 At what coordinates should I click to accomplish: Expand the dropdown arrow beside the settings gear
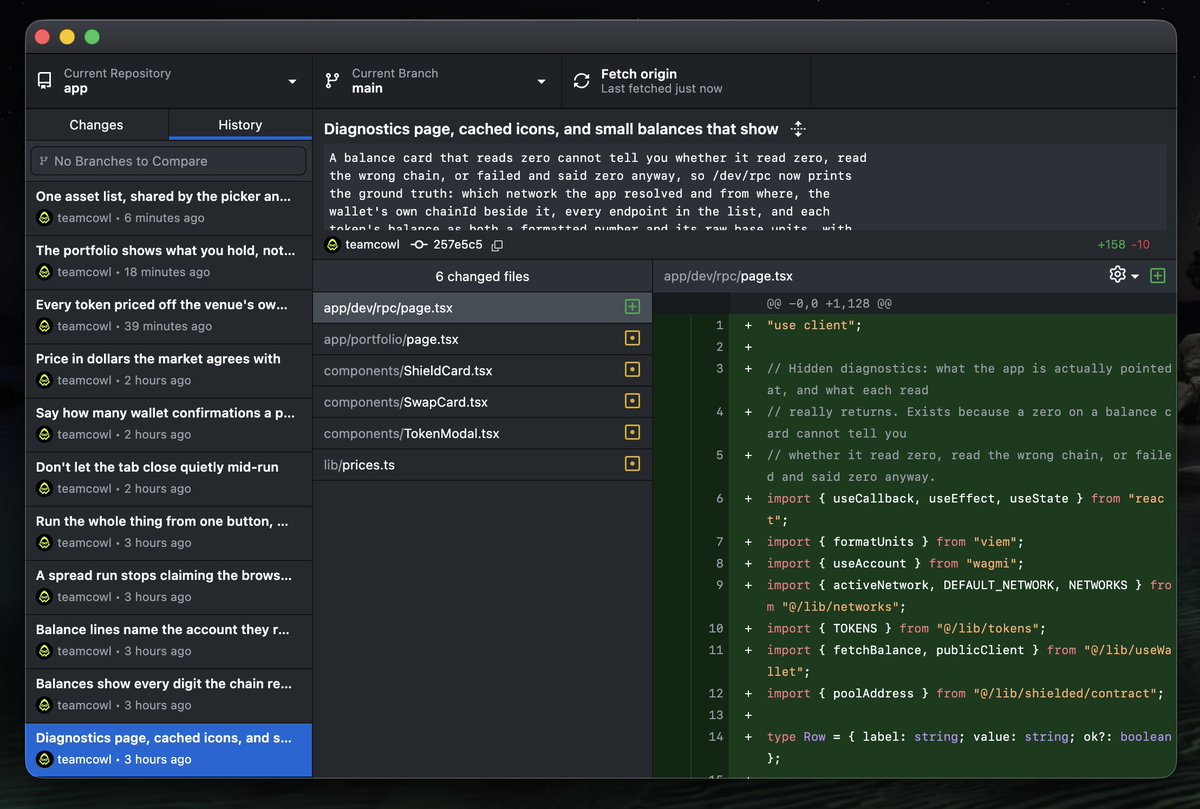click(x=1135, y=276)
